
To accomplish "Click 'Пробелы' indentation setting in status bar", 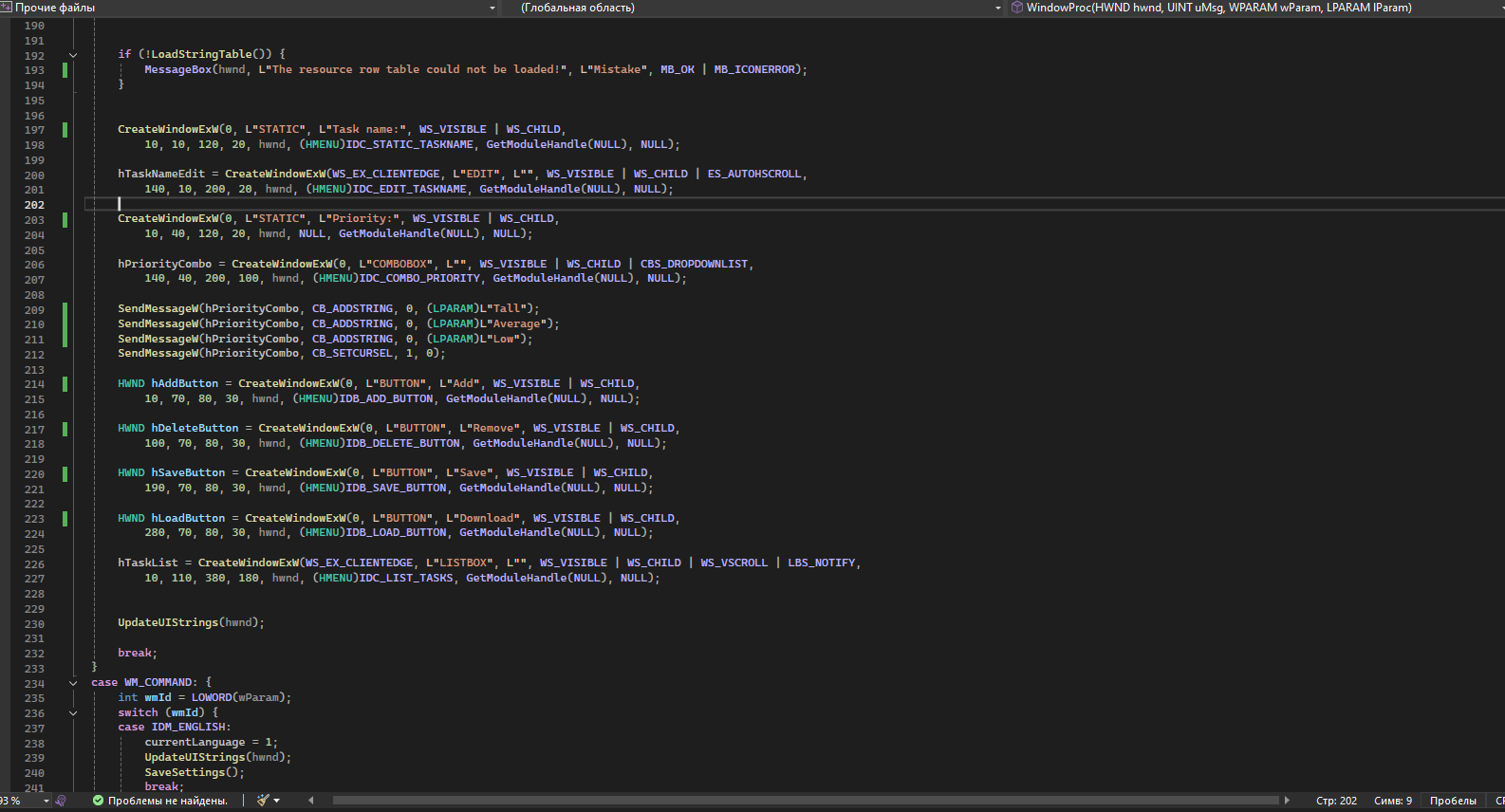I will [x=1453, y=801].
